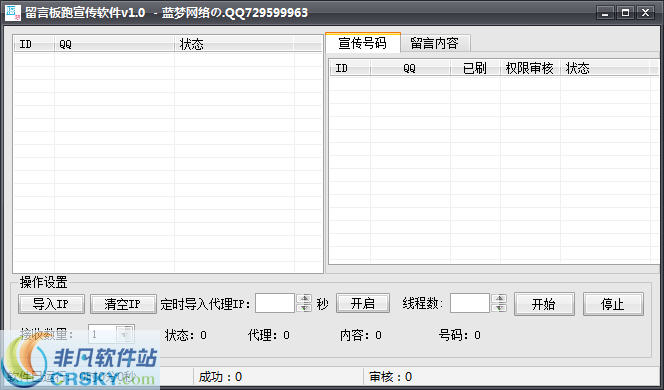
Task: Start the task with the 开始 button
Action: 544,304
